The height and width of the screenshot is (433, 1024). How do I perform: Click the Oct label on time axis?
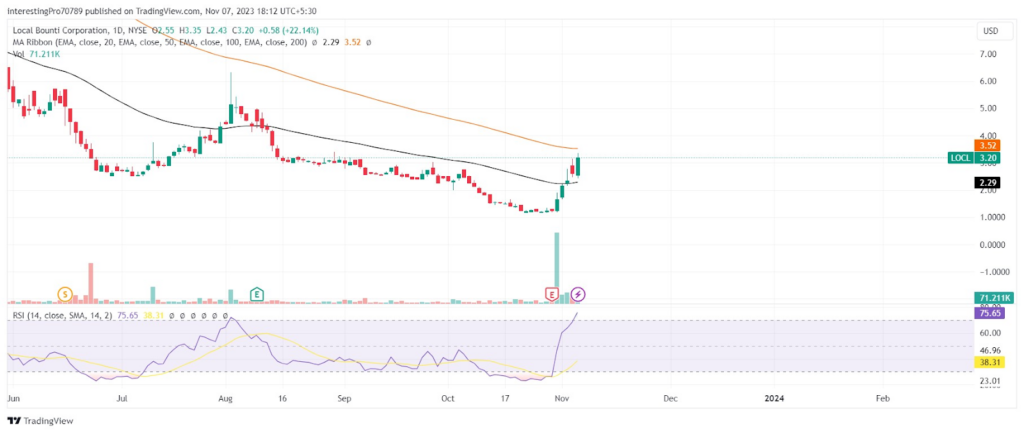pos(448,398)
